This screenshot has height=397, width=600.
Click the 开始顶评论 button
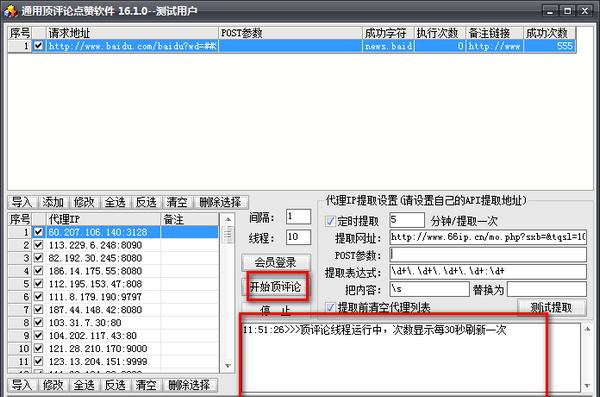[x=276, y=287]
